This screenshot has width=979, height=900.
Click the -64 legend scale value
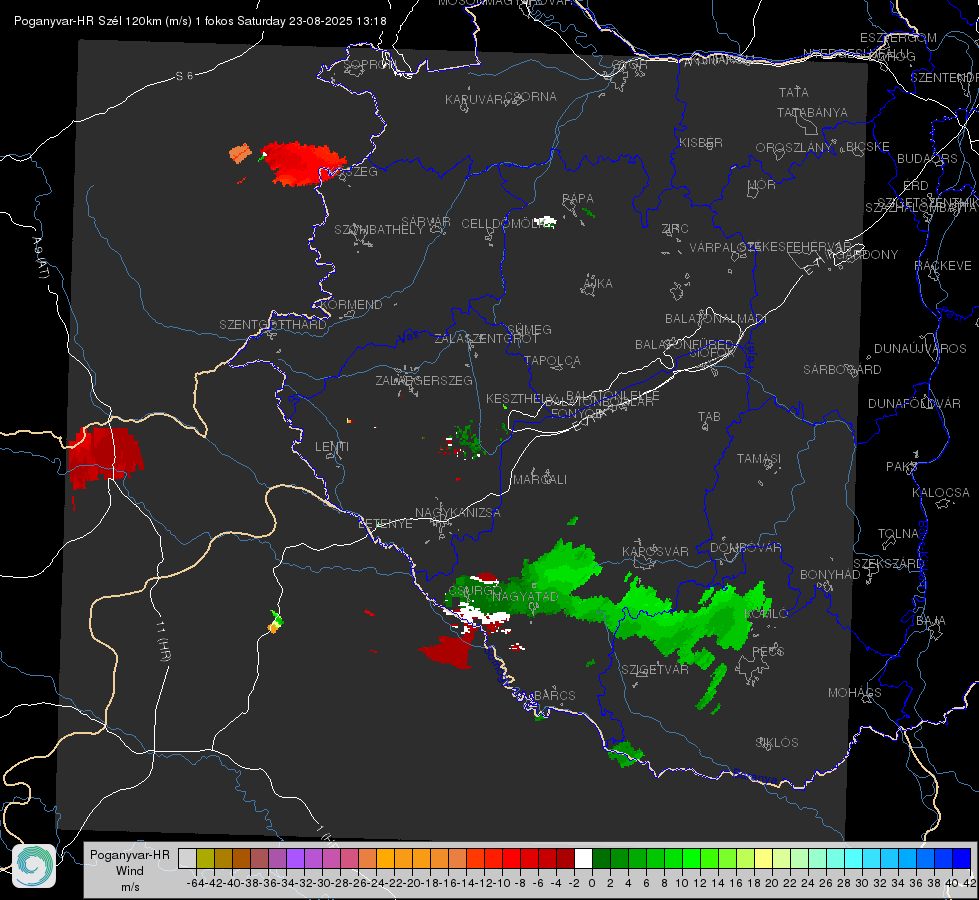click(195, 883)
